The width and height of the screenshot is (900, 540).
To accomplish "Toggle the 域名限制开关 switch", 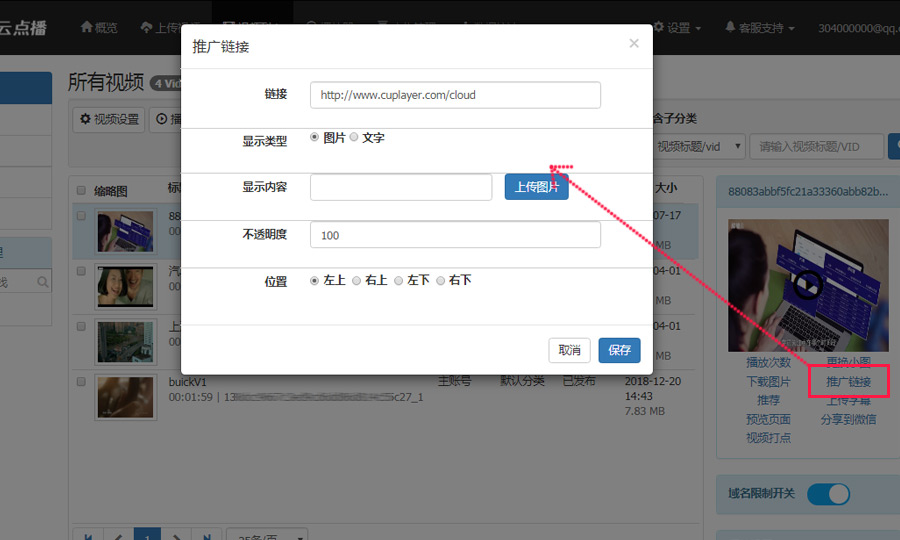I will [828, 493].
